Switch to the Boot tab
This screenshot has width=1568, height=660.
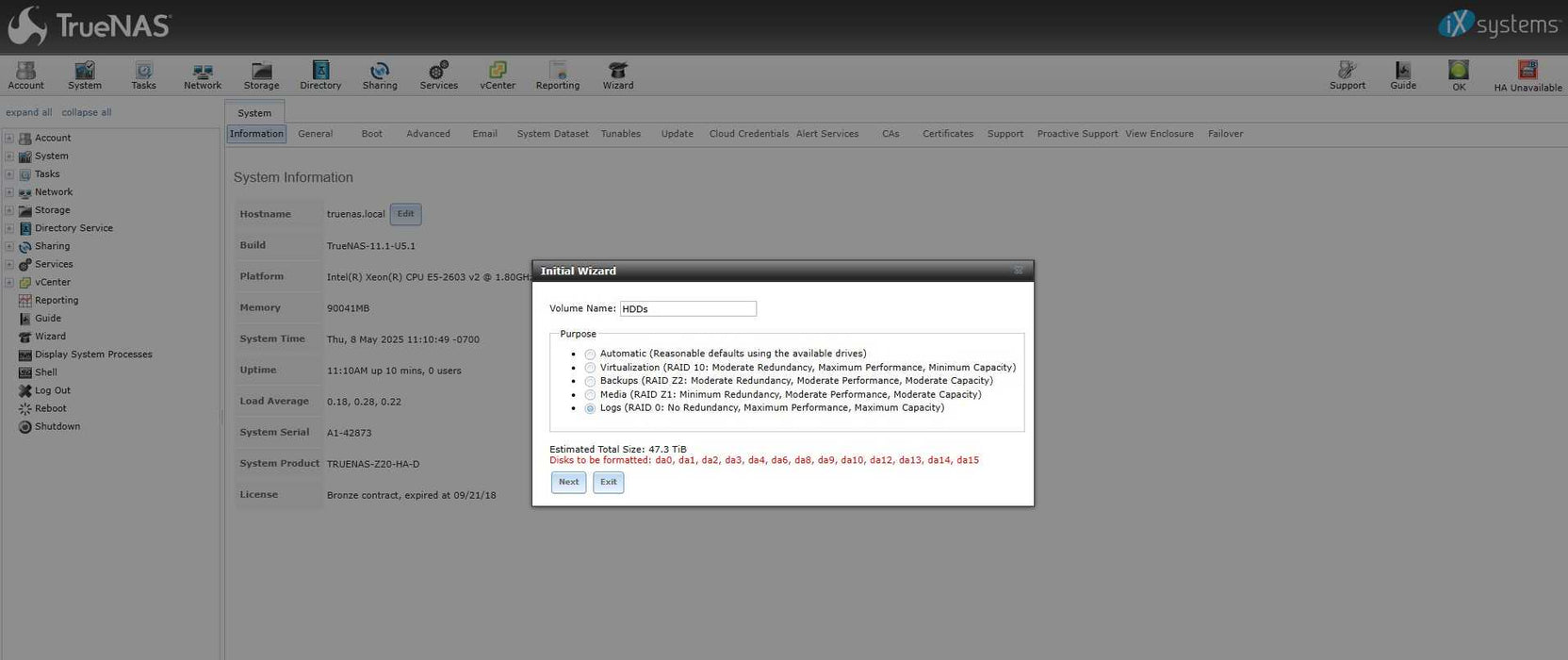click(372, 134)
